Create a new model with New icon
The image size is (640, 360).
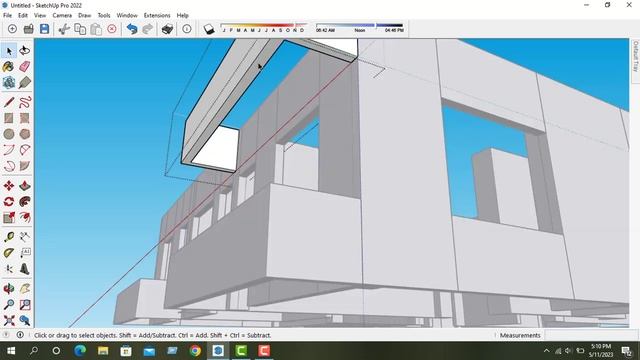pos(12,29)
